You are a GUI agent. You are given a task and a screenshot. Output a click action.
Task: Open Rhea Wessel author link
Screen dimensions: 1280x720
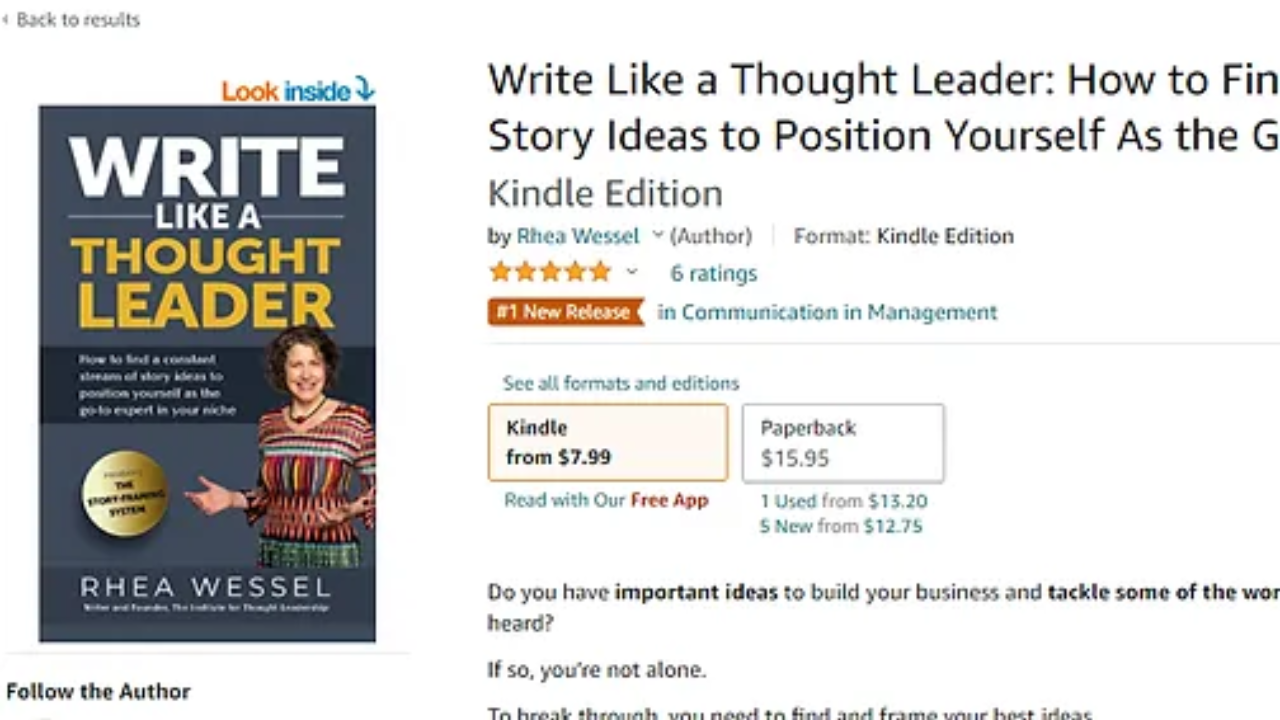click(577, 236)
